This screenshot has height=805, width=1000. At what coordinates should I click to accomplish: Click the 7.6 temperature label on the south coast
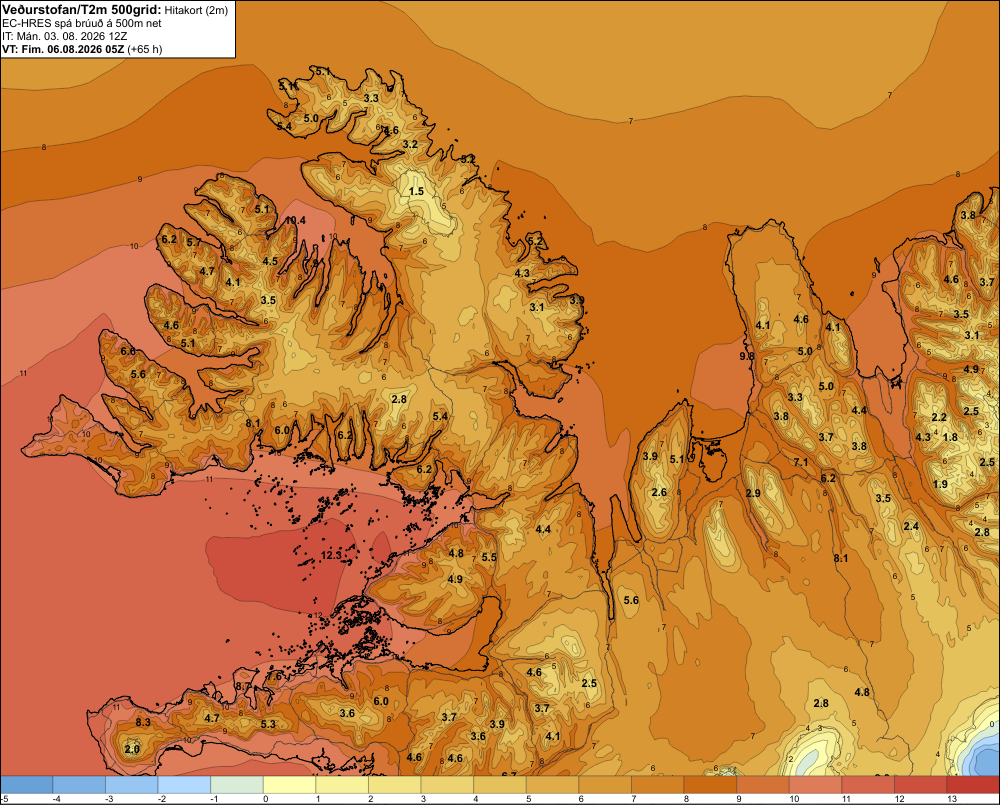click(274, 676)
